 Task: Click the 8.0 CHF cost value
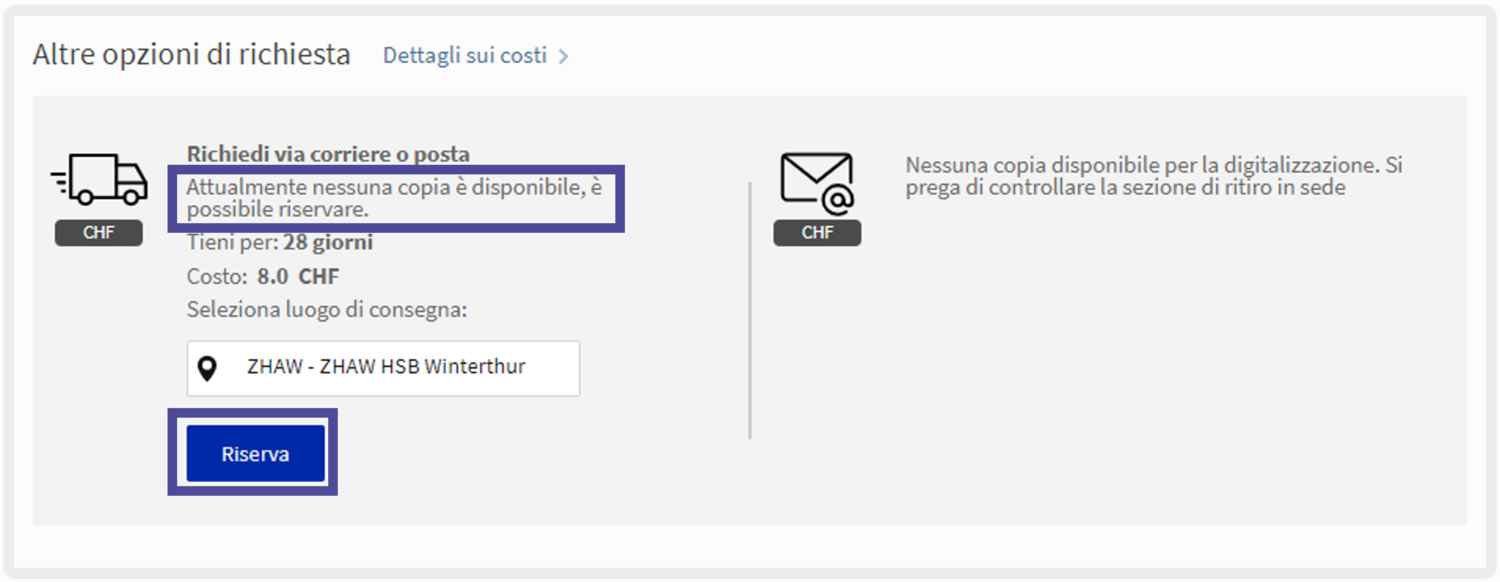pos(298,277)
